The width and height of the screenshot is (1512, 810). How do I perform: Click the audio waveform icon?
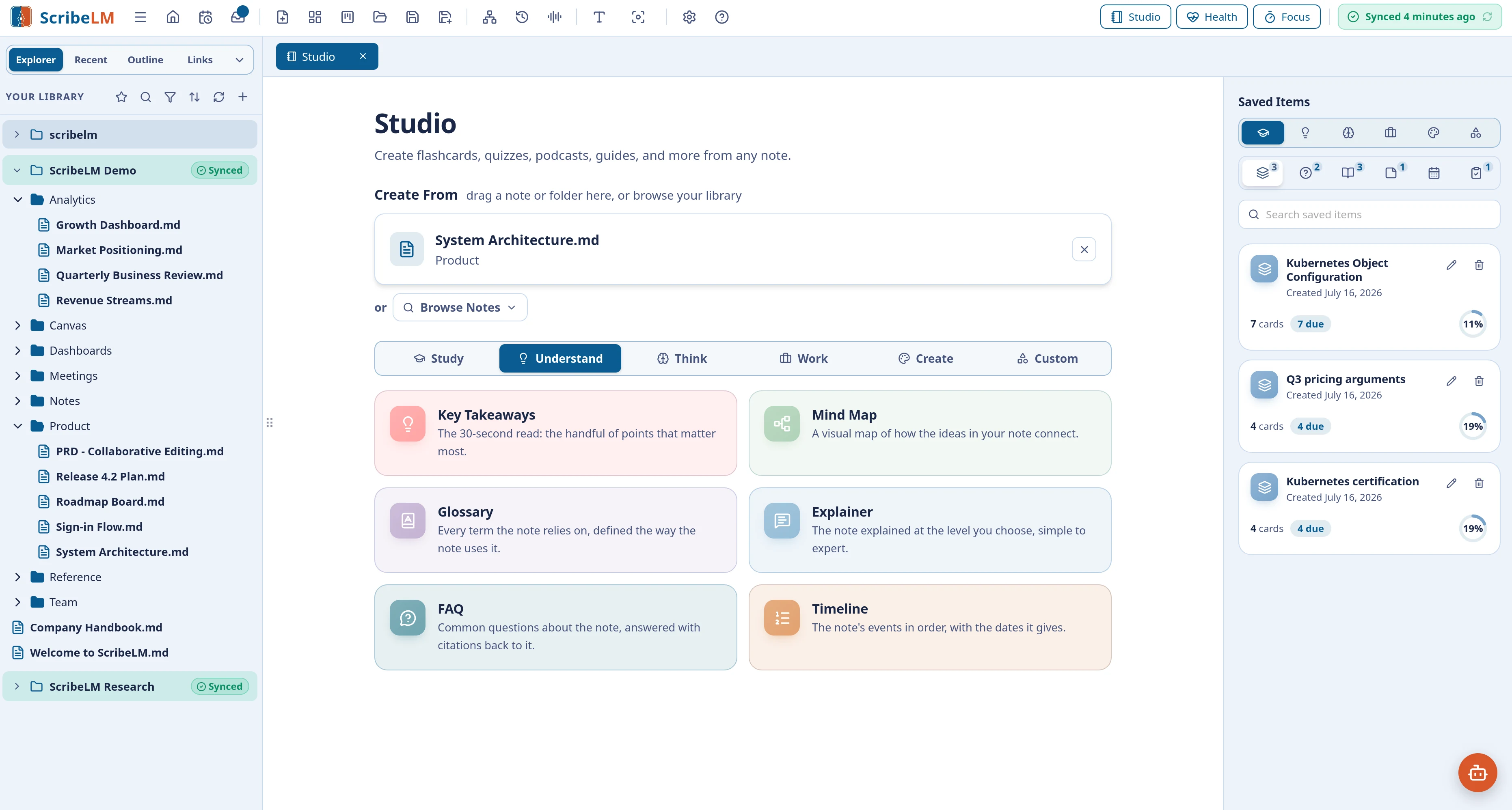point(555,17)
